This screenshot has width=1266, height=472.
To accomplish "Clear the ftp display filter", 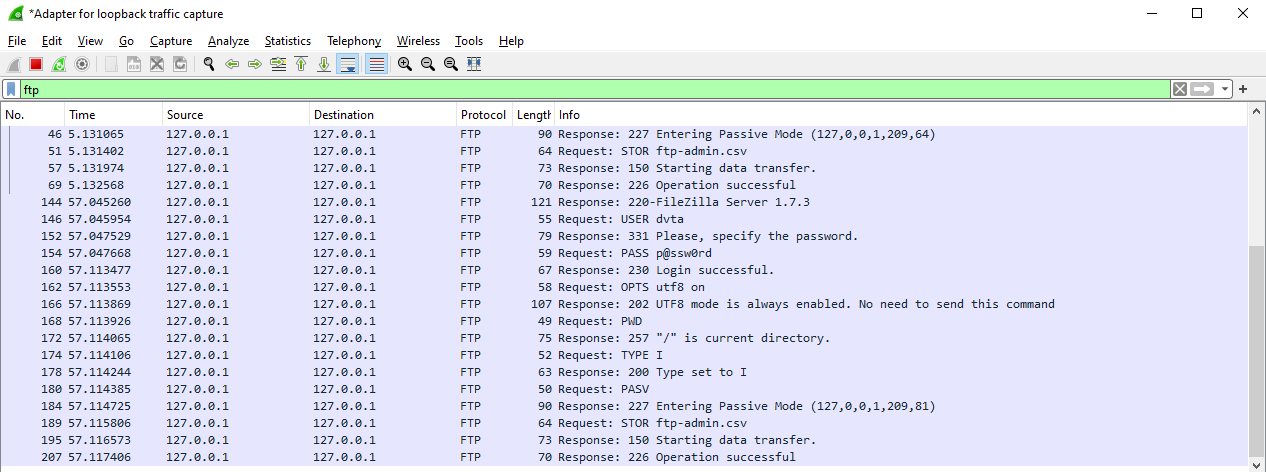I will click(1180, 89).
